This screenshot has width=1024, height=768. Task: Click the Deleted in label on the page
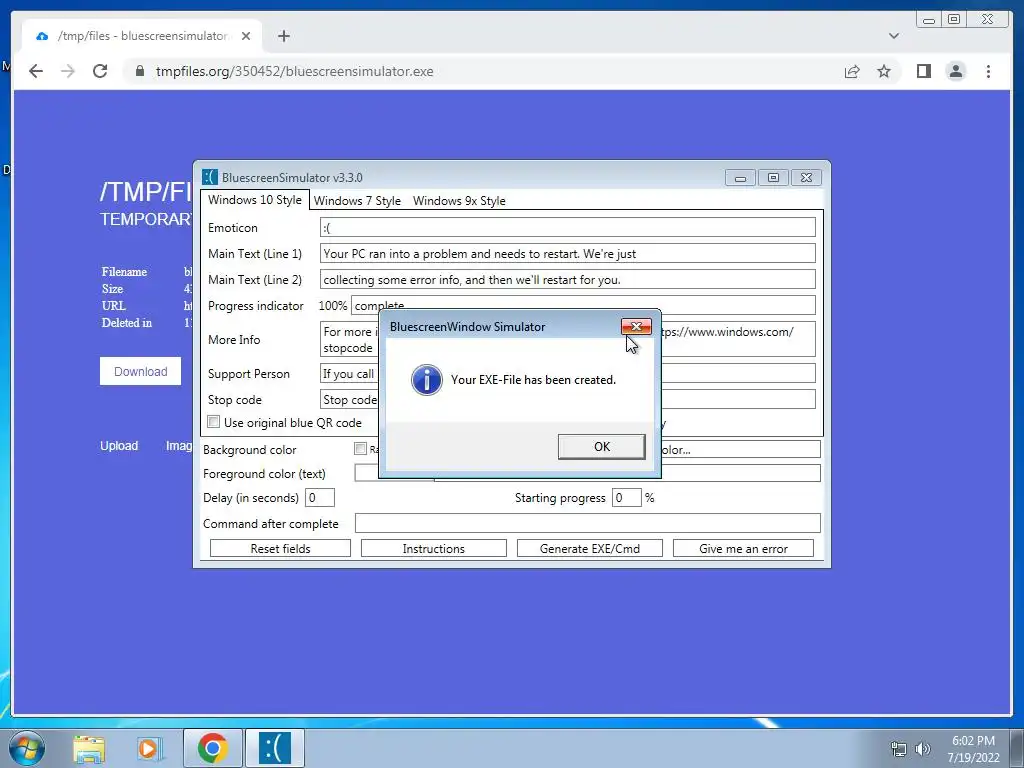pyautogui.click(x=127, y=323)
